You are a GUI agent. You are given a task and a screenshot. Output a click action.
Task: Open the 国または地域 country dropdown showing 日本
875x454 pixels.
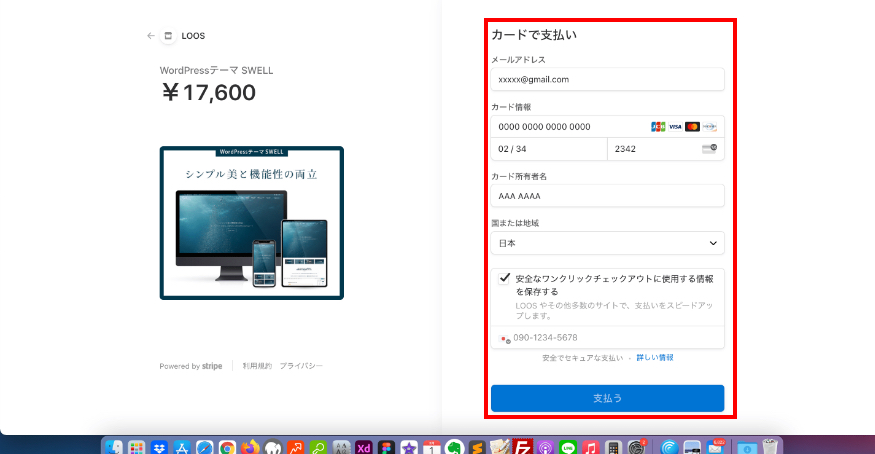pyautogui.click(x=607, y=243)
